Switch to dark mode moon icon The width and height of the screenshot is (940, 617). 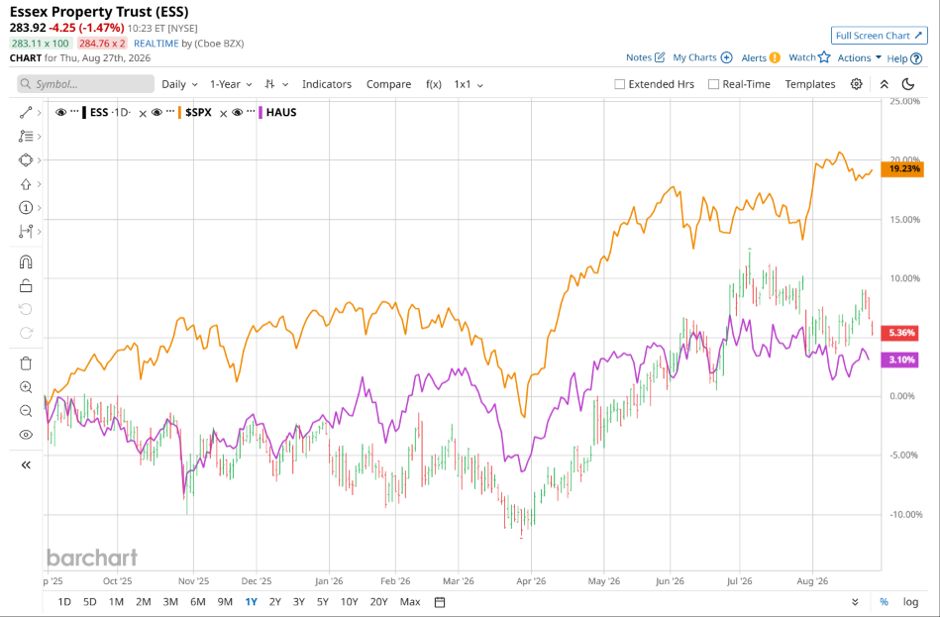tap(908, 84)
